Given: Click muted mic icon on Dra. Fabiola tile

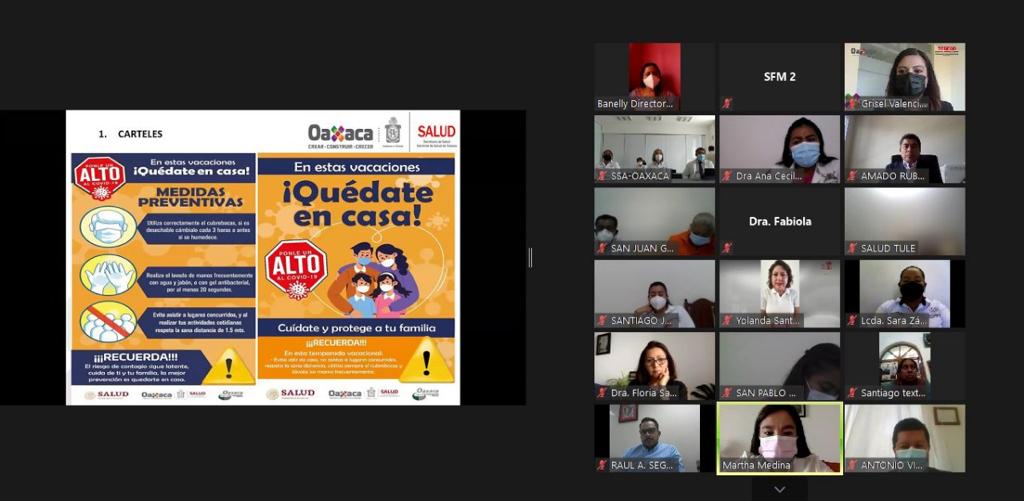Looking at the screenshot, I should 727,248.
